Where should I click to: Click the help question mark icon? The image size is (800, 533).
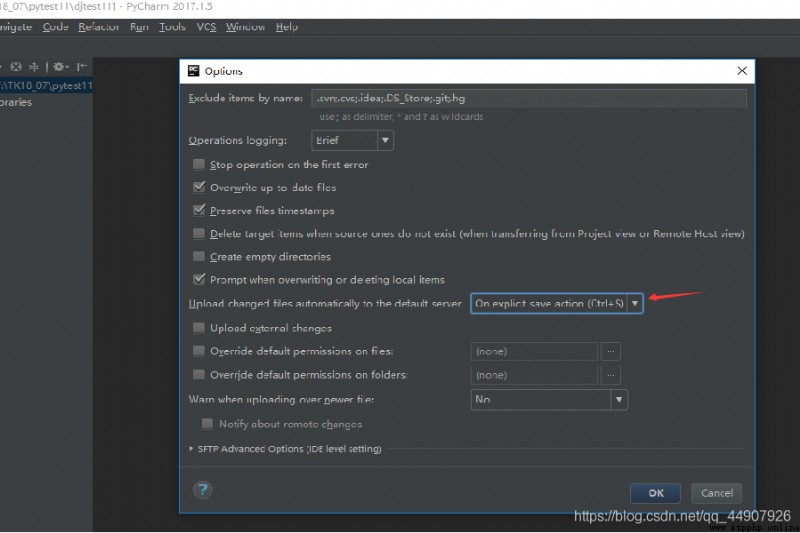coord(203,490)
